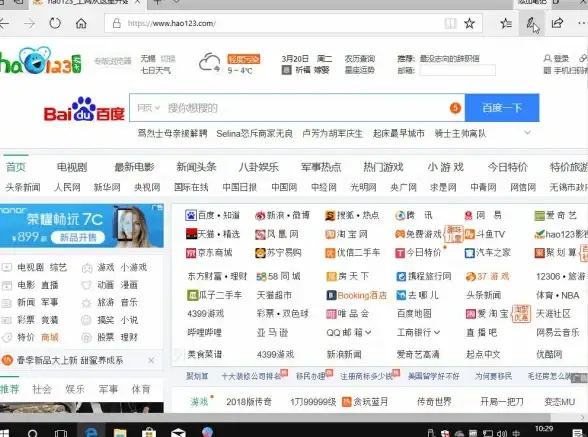Open 搜狐·热点 site link
The width and height of the screenshot is (588, 437).
(352, 215)
